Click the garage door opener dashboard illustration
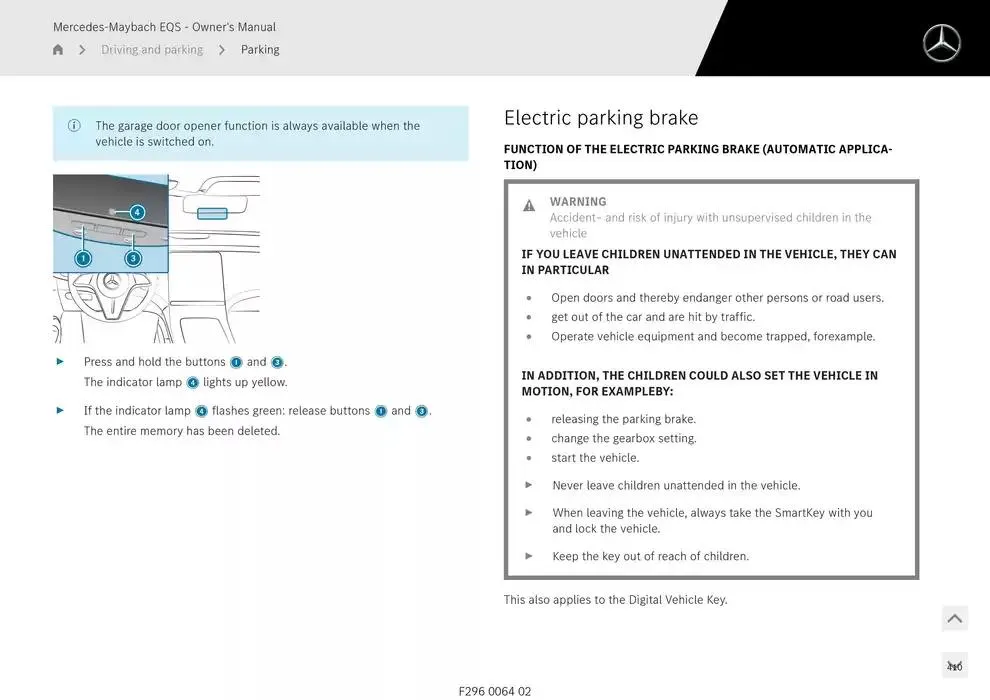The height and width of the screenshot is (700, 990). pyautogui.click(x=156, y=259)
